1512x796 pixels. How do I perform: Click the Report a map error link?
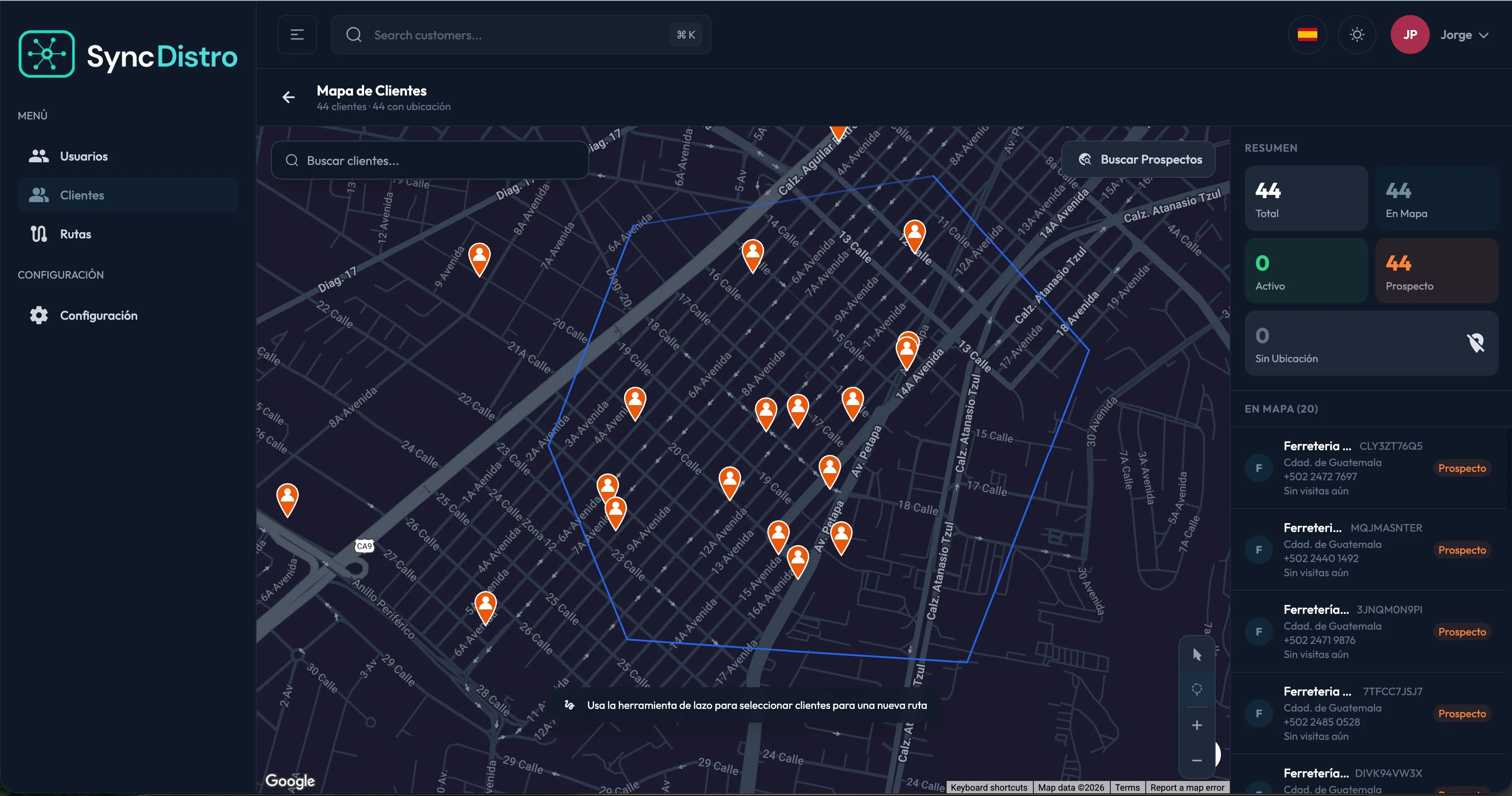[1187, 787]
